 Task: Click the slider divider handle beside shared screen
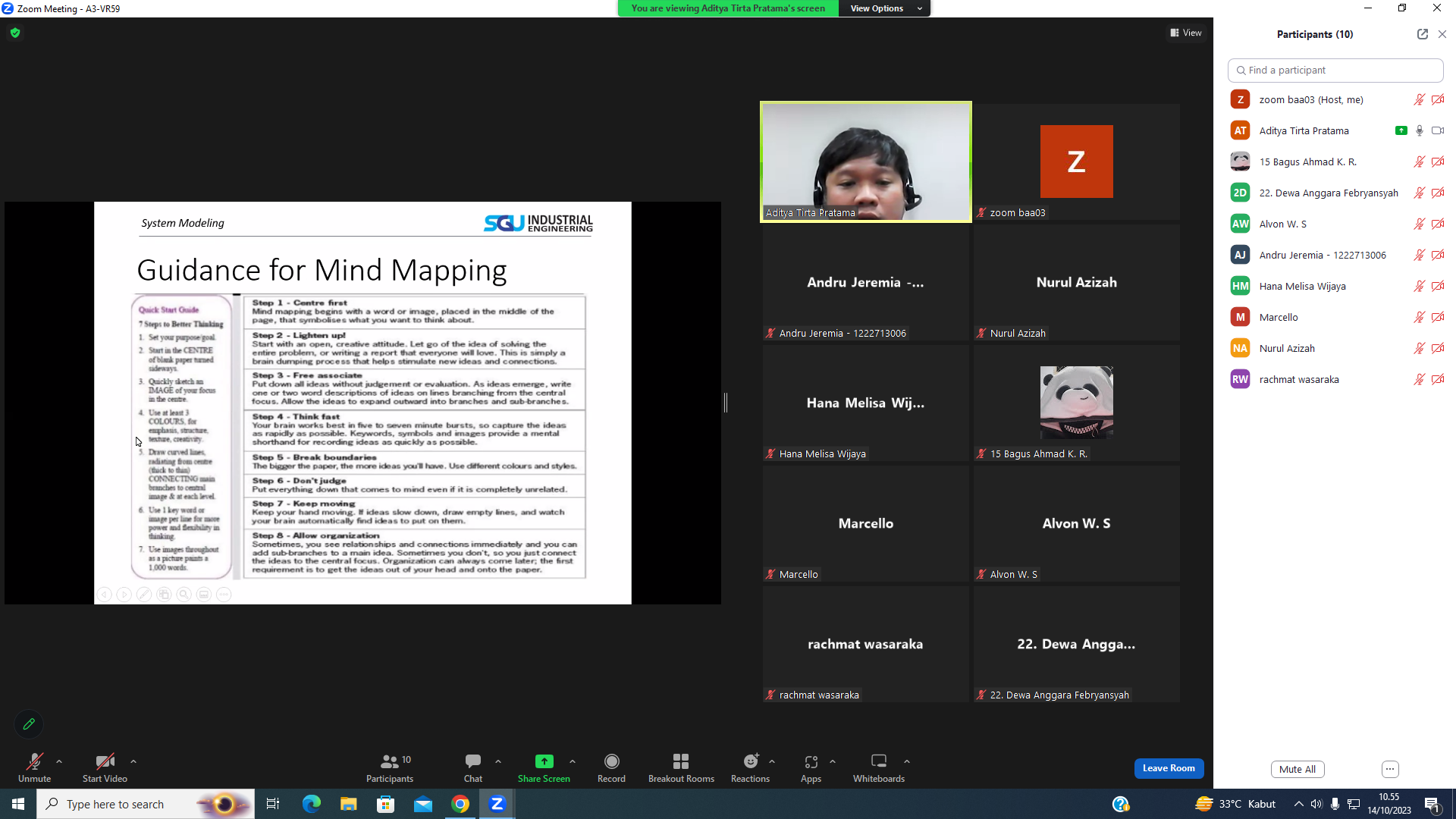click(726, 403)
